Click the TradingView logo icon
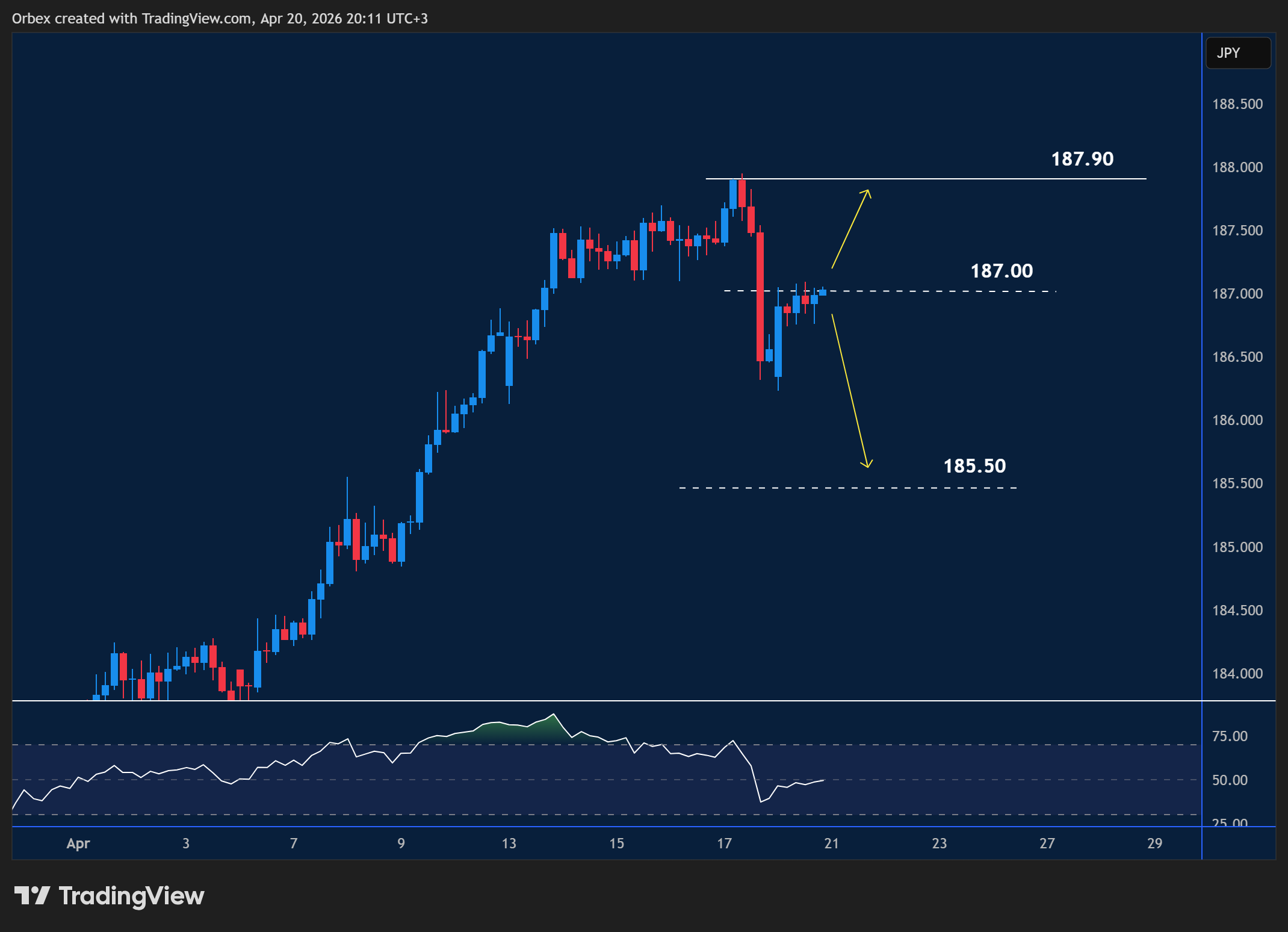The height and width of the screenshot is (932, 1288). 31,895
